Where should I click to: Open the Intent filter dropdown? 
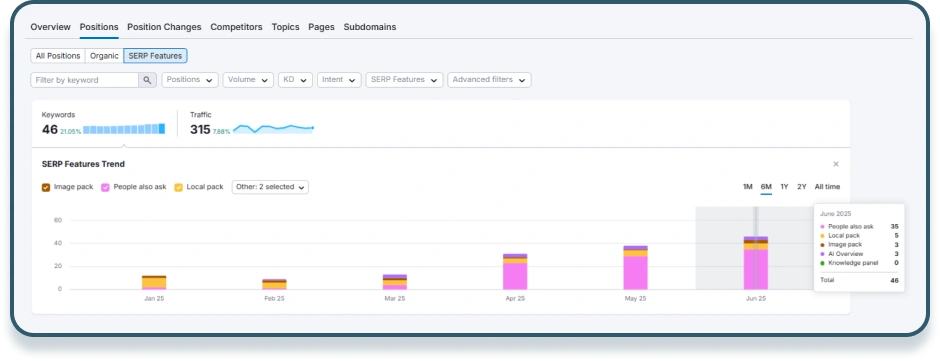pos(339,80)
